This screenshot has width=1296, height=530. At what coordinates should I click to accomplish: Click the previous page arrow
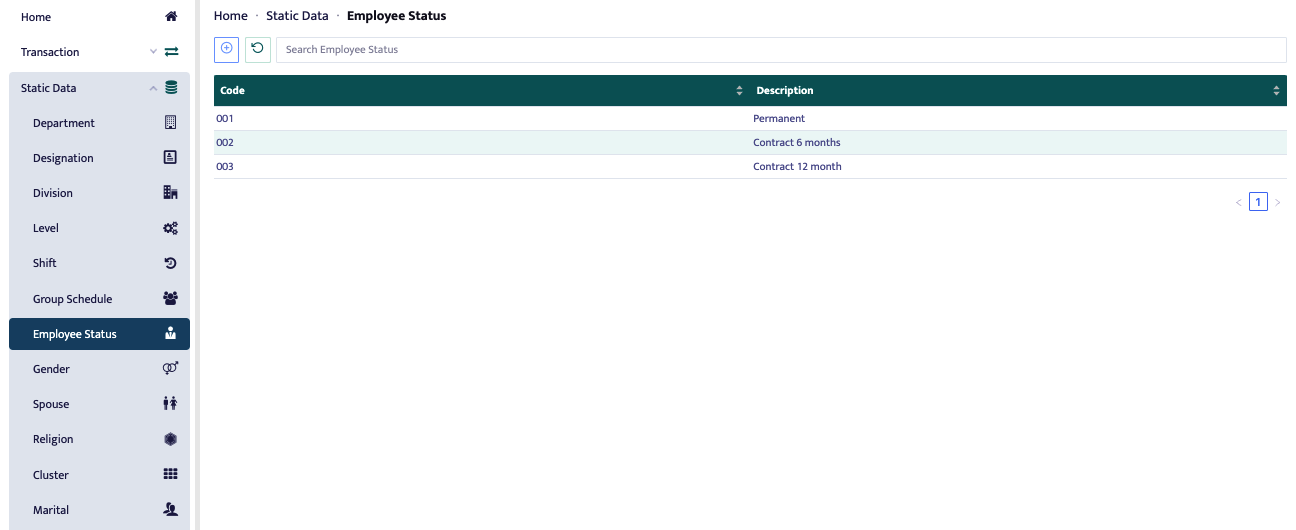[1239, 202]
